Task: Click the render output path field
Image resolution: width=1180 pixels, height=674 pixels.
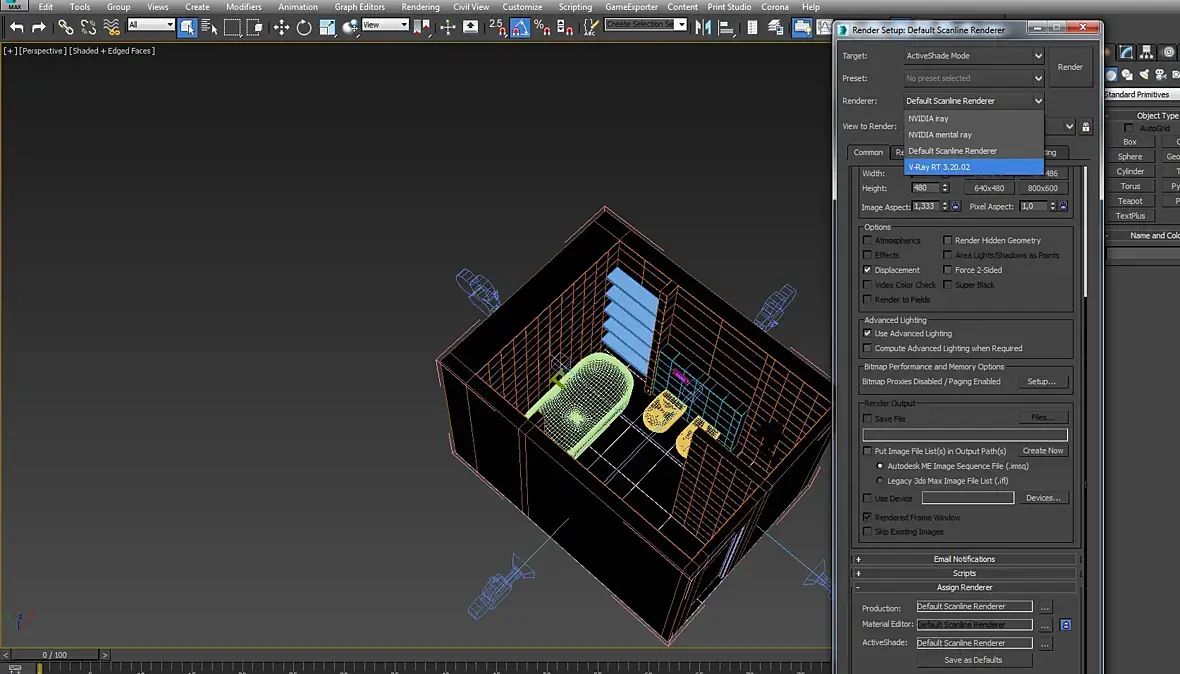Action: click(965, 435)
